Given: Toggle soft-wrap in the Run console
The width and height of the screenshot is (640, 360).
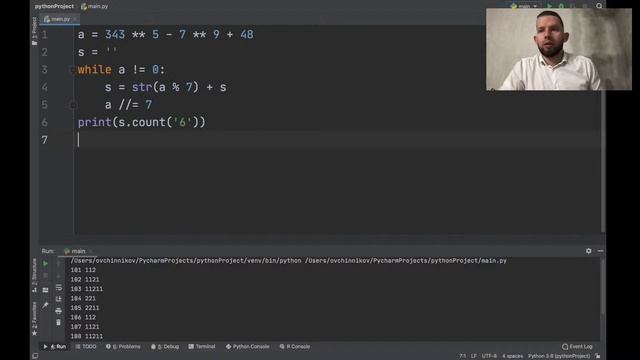Looking at the screenshot, I should [x=58, y=287].
